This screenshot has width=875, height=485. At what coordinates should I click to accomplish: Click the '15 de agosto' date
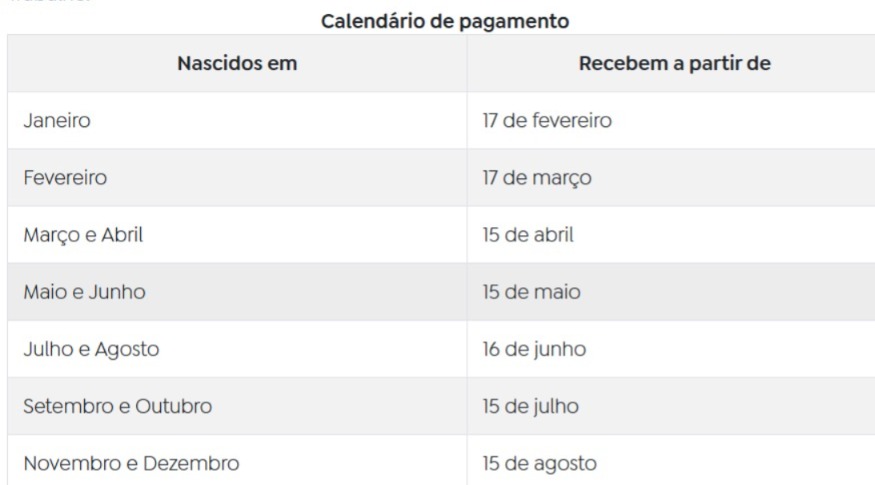[540, 464]
